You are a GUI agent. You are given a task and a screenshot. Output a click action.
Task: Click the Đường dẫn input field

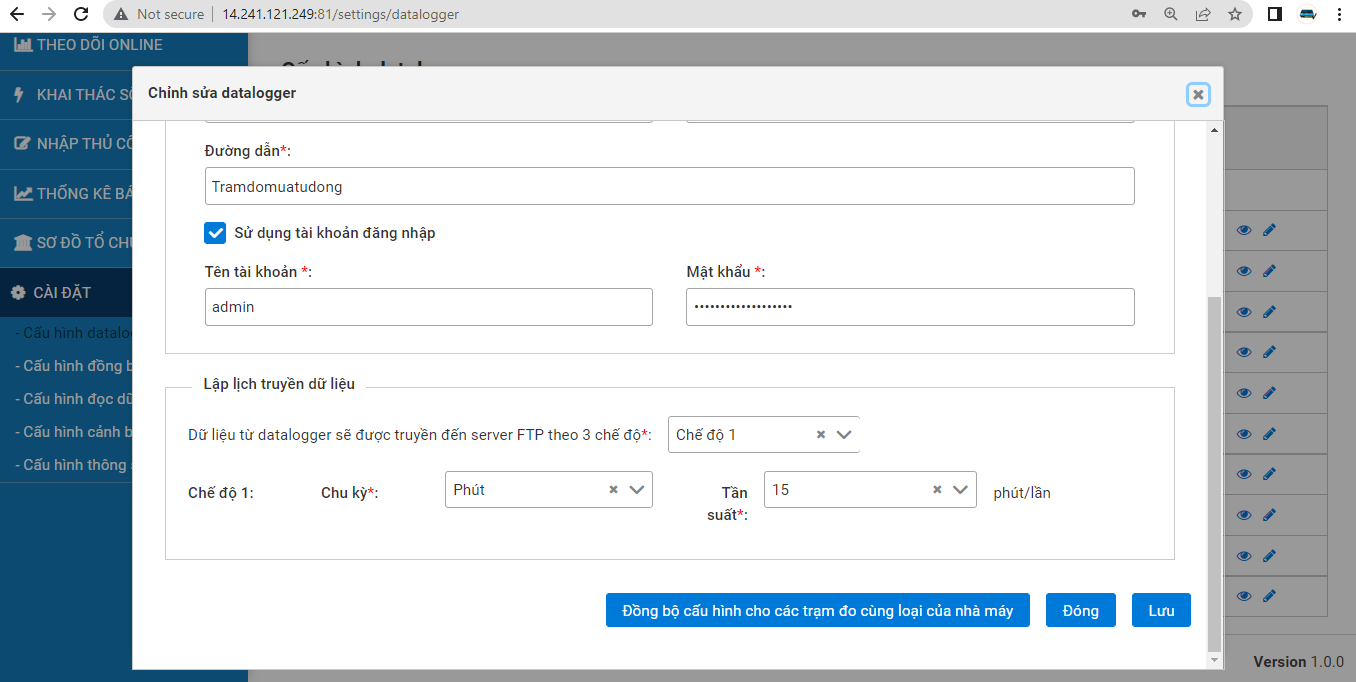669,186
